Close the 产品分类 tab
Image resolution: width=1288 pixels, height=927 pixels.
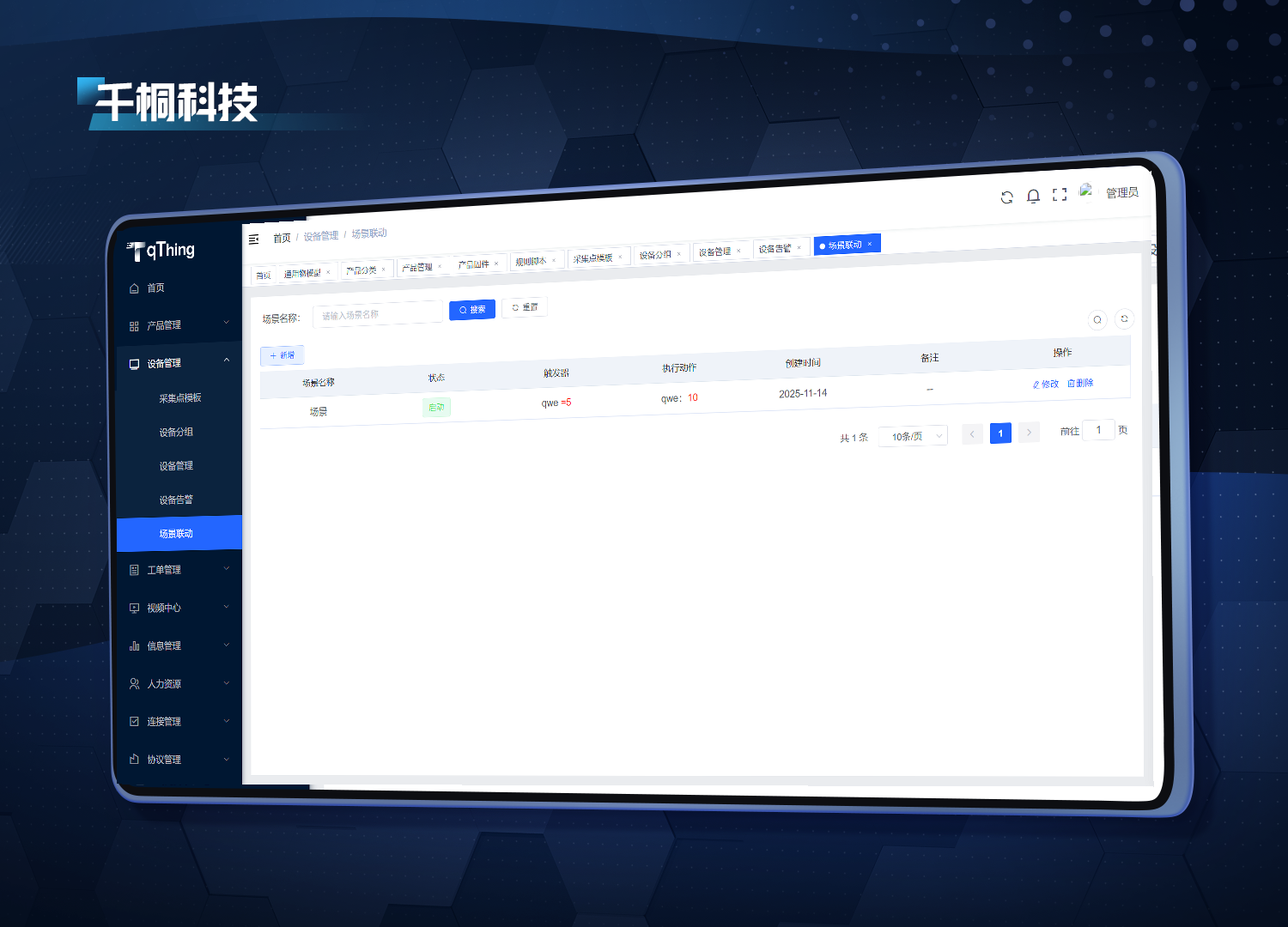coord(383,269)
